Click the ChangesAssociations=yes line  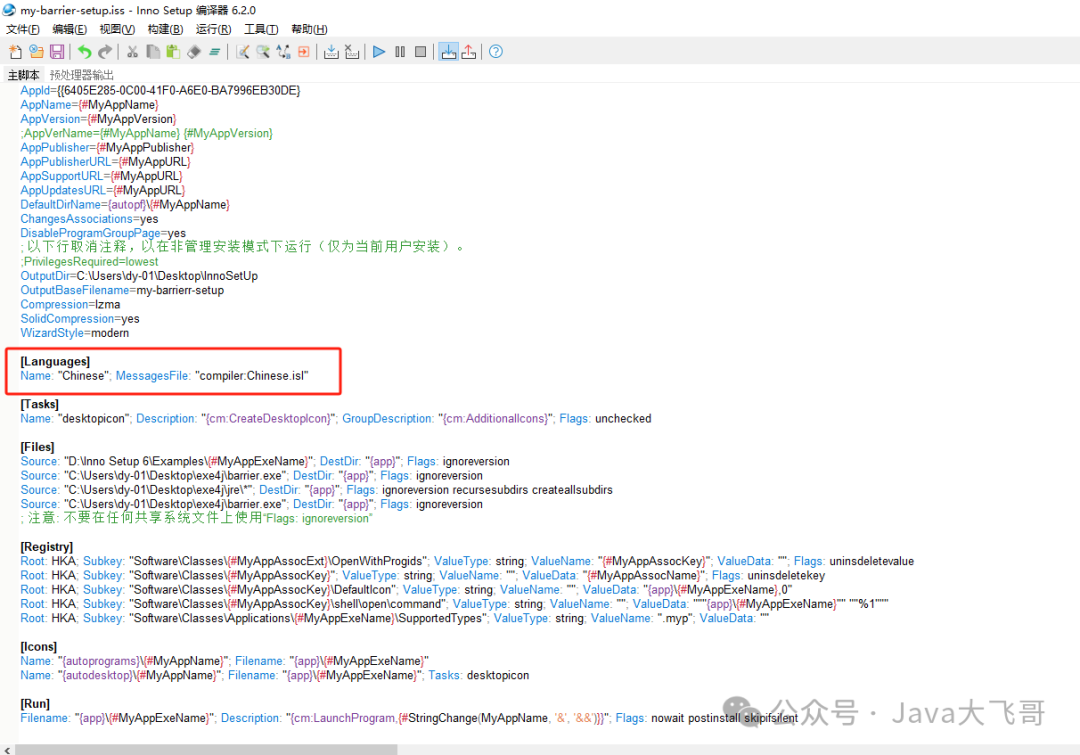(x=90, y=218)
